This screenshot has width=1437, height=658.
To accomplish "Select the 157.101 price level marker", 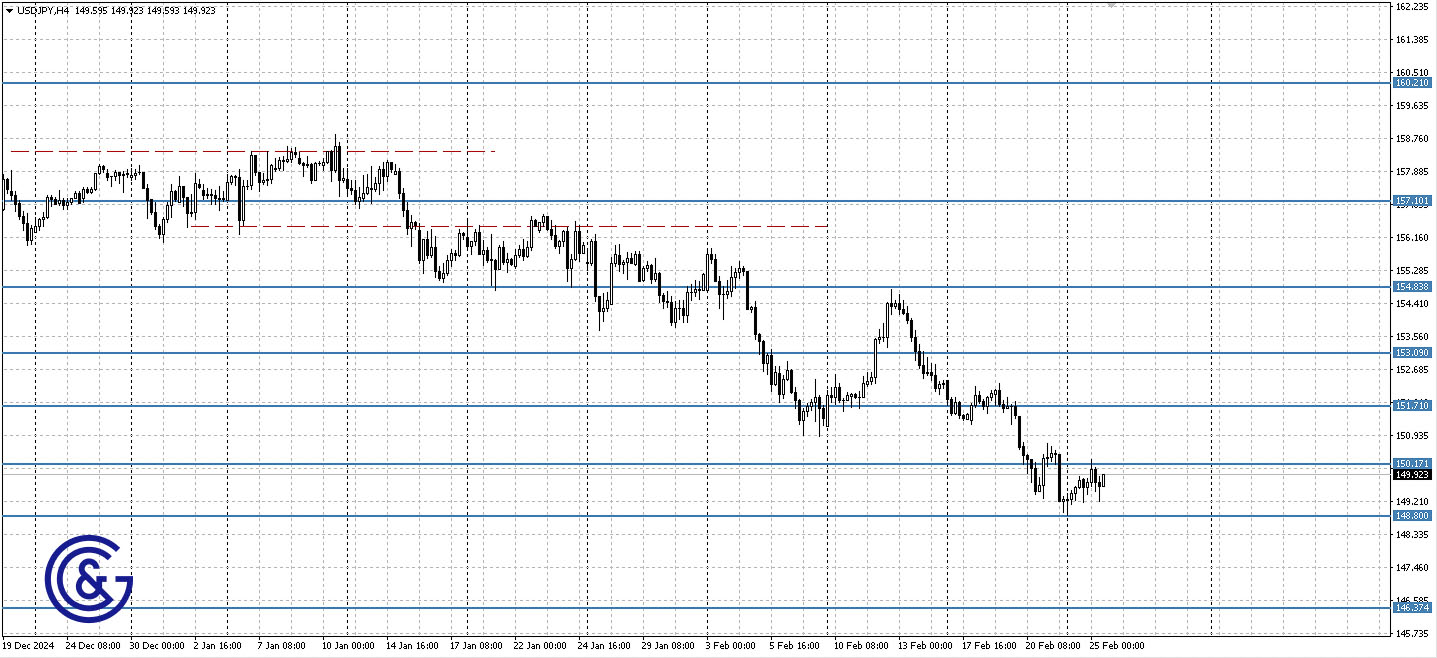I will [1412, 200].
